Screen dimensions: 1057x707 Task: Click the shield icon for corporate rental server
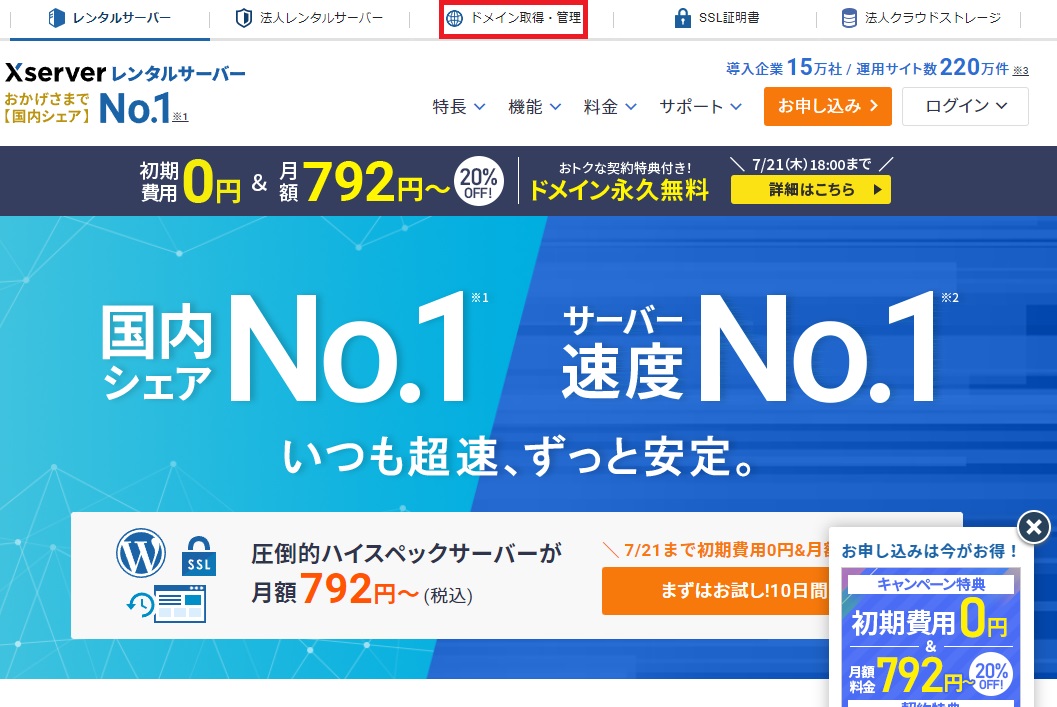243,18
